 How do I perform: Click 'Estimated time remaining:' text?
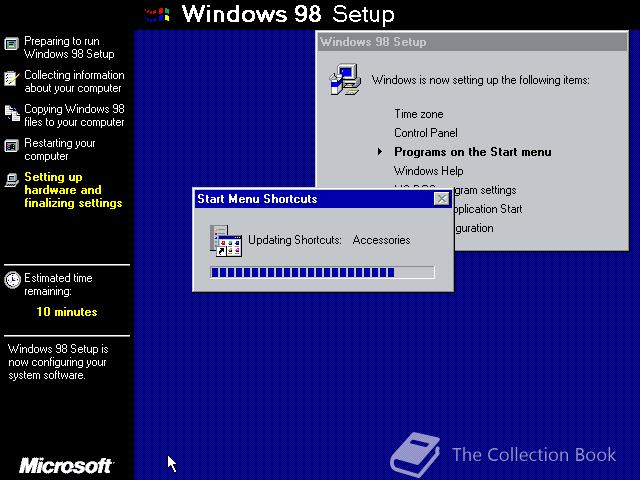pos(58,284)
